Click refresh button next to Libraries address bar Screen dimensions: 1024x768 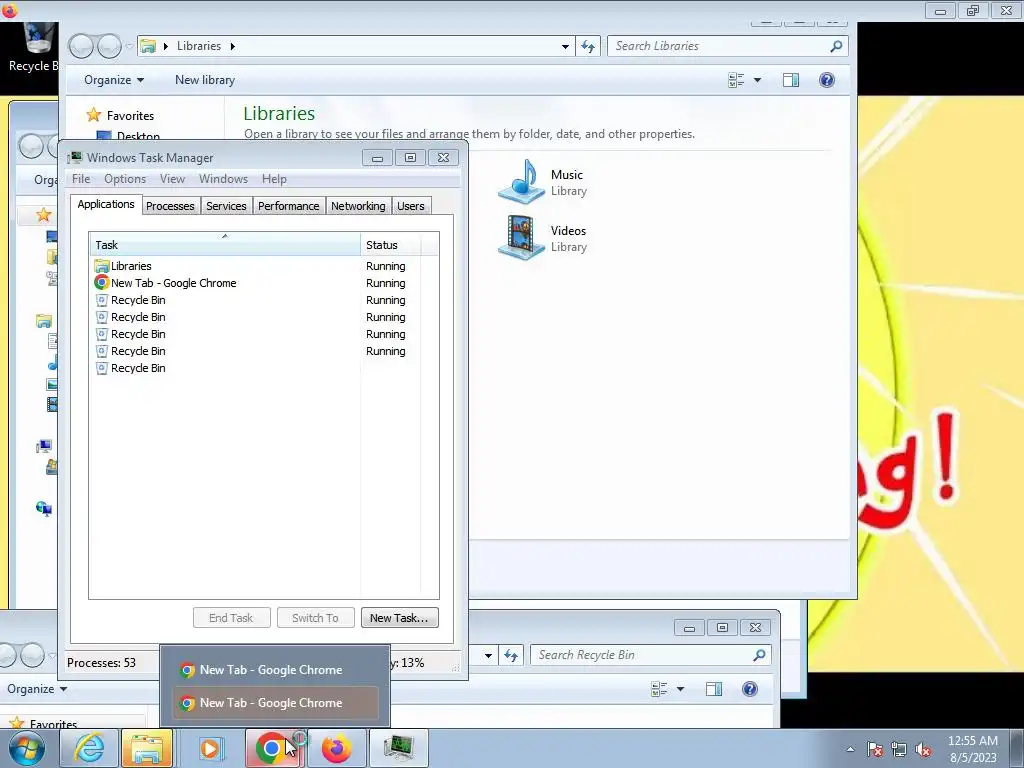[588, 46]
